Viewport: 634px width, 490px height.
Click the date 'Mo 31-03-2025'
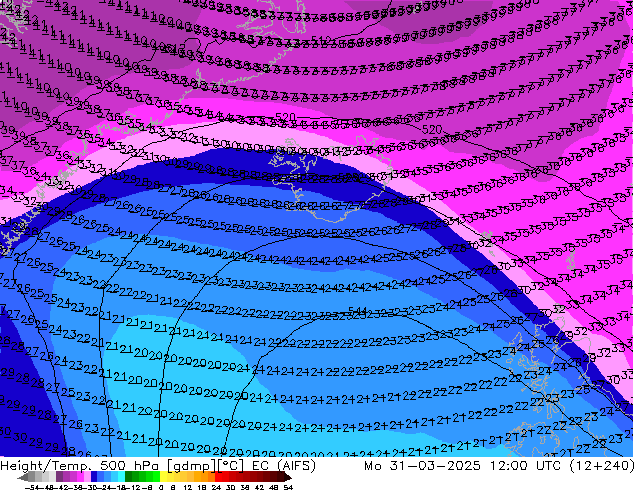pyautogui.click(x=423, y=466)
